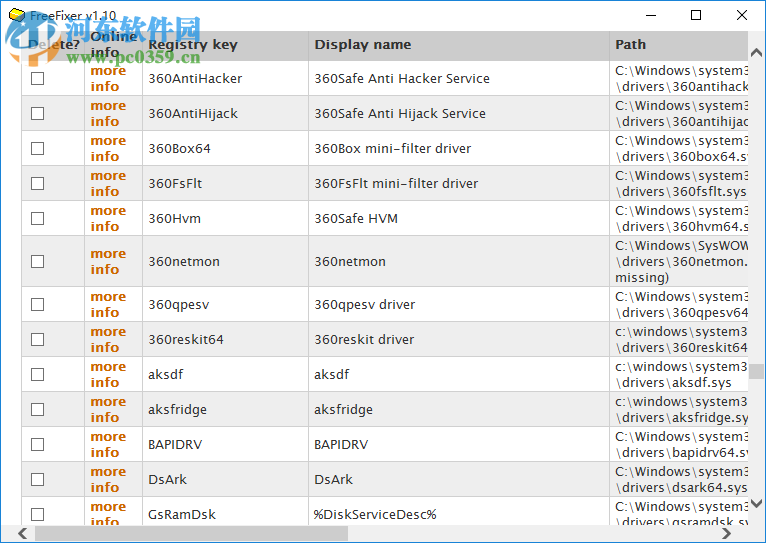Image resolution: width=766 pixels, height=543 pixels.
Task: Check the 360netmon delete checkbox
Action: pos(38,262)
